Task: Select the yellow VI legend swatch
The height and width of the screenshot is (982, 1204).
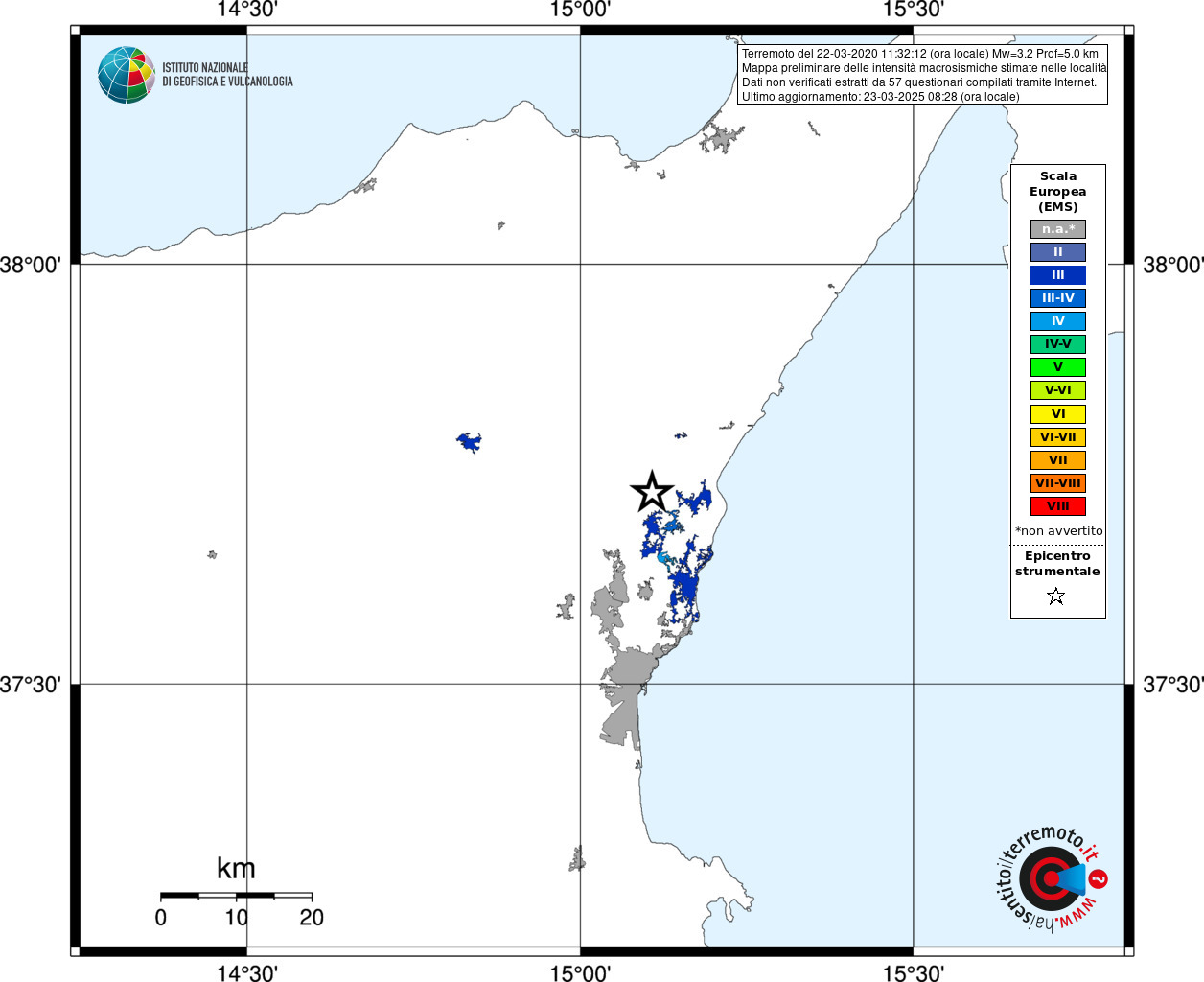Action: pyautogui.click(x=1058, y=414)
